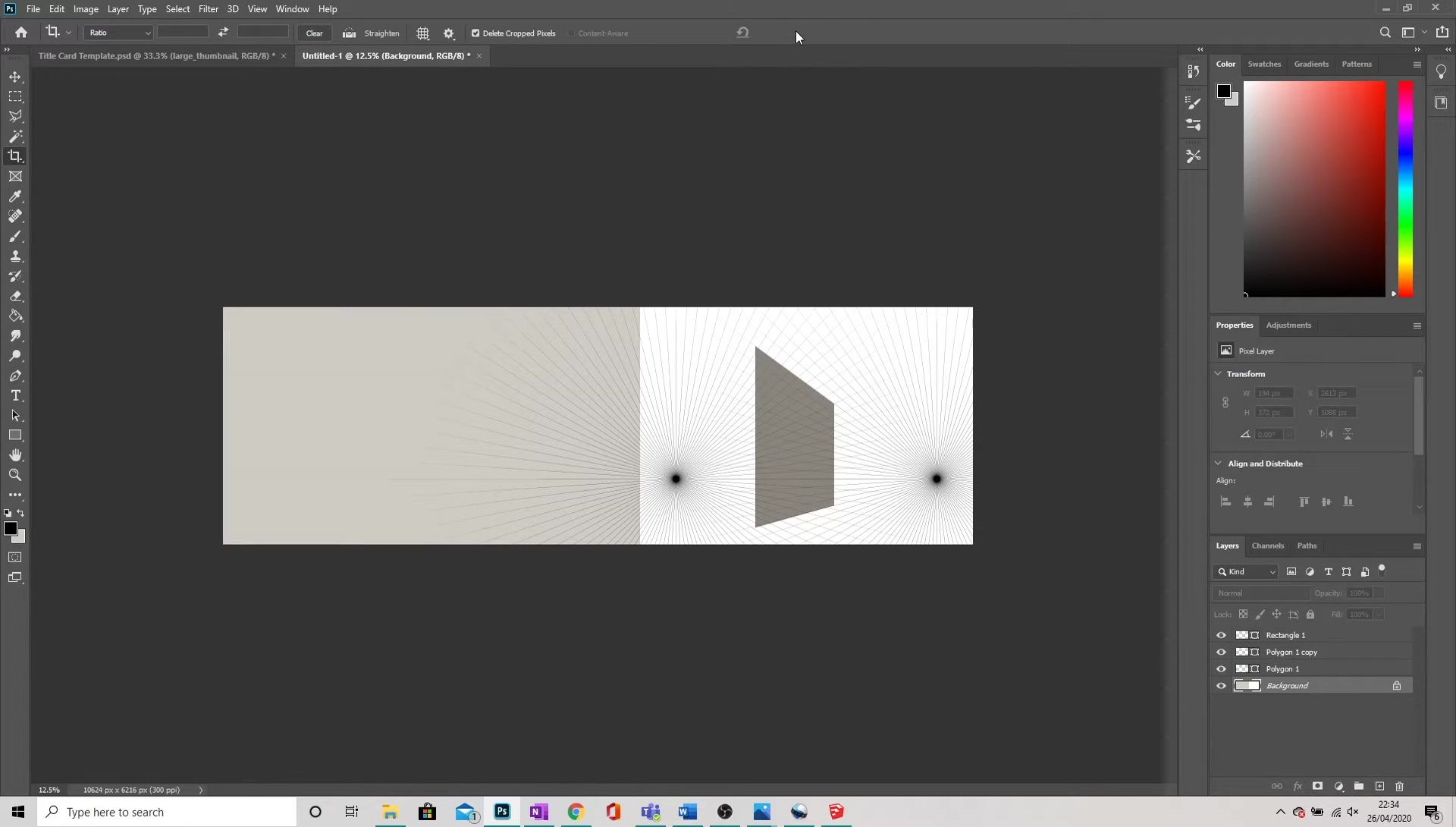Open crop overlay grid options
The height and width of the screenshot is (827, 1456).
click(423, 33)
